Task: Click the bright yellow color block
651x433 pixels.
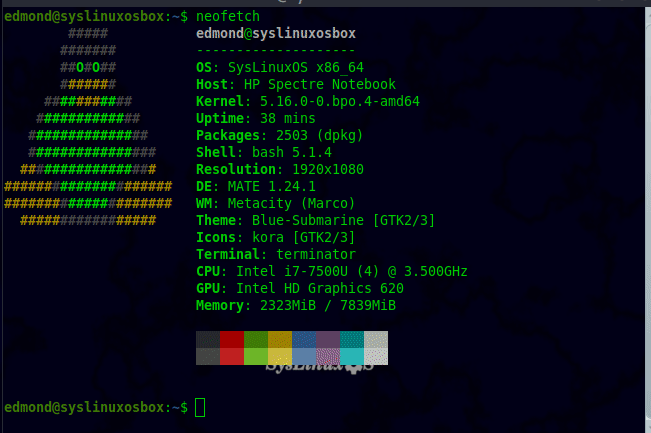Action: click(280, 357)
